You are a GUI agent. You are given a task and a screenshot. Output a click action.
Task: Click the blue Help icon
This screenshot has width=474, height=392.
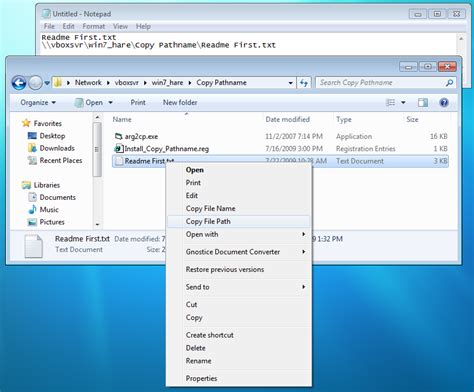click(444, 102)
